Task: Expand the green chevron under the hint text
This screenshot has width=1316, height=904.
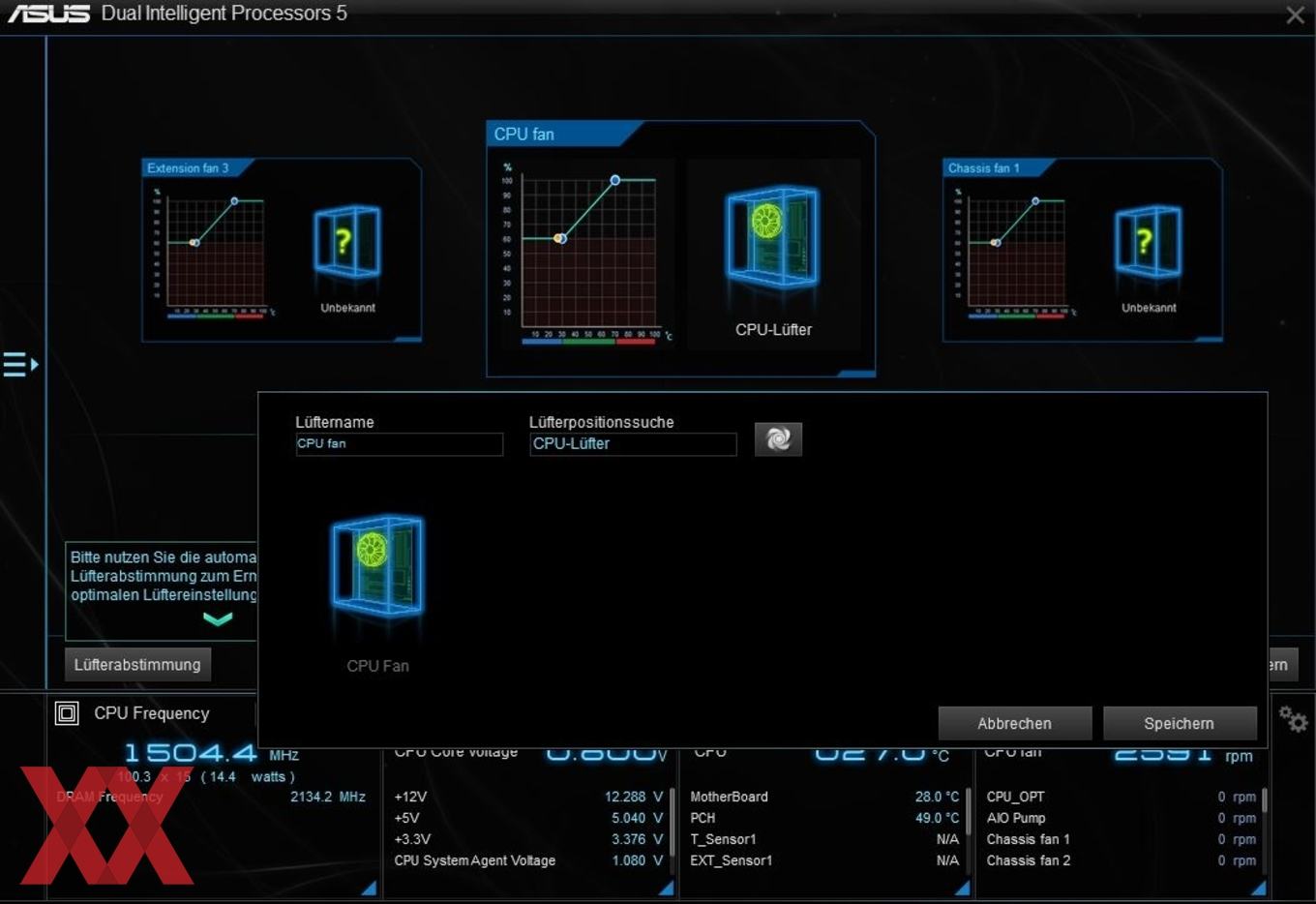Action: coord(218,618)
